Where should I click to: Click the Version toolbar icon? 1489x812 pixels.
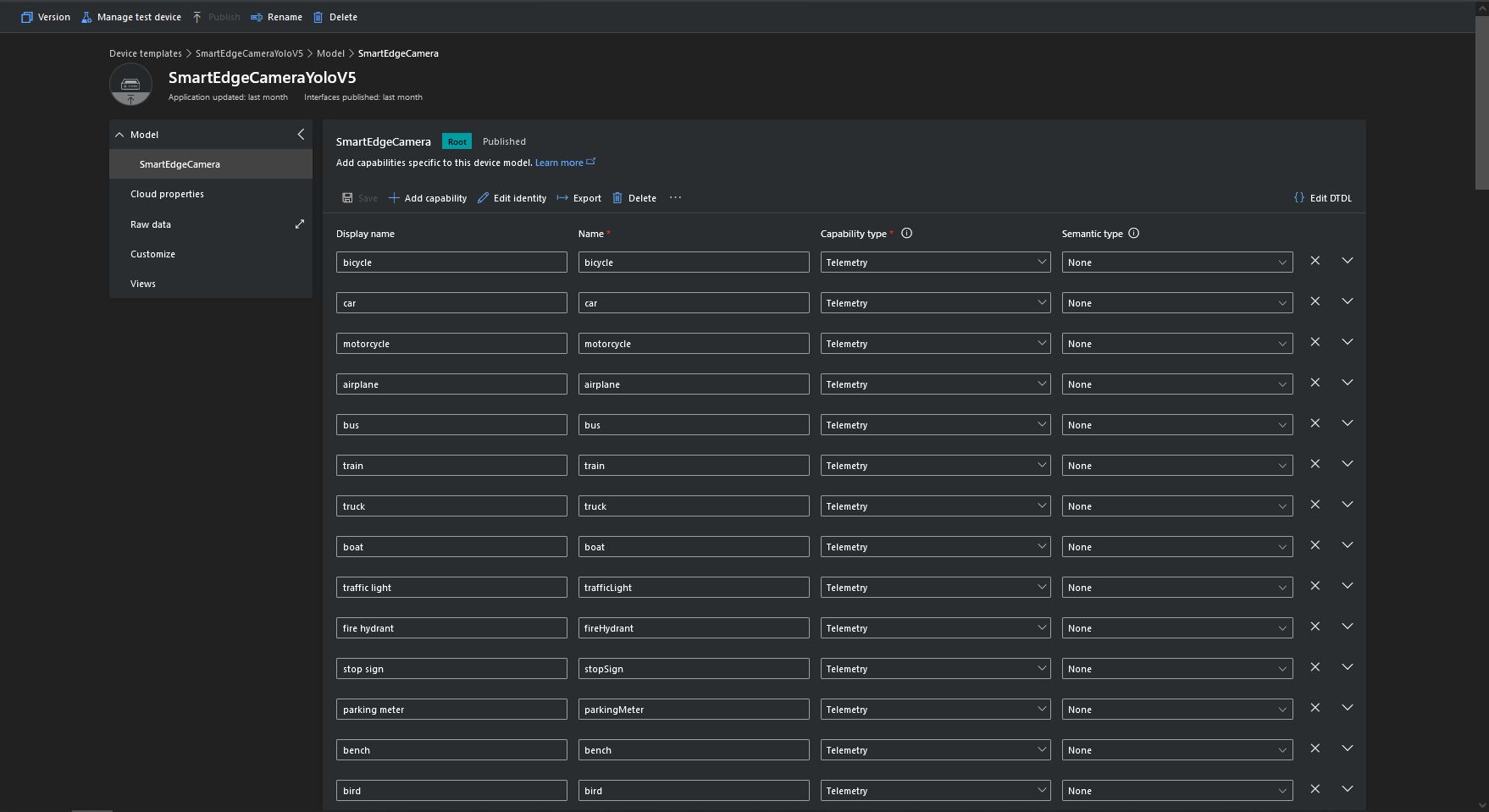[27, 17]
